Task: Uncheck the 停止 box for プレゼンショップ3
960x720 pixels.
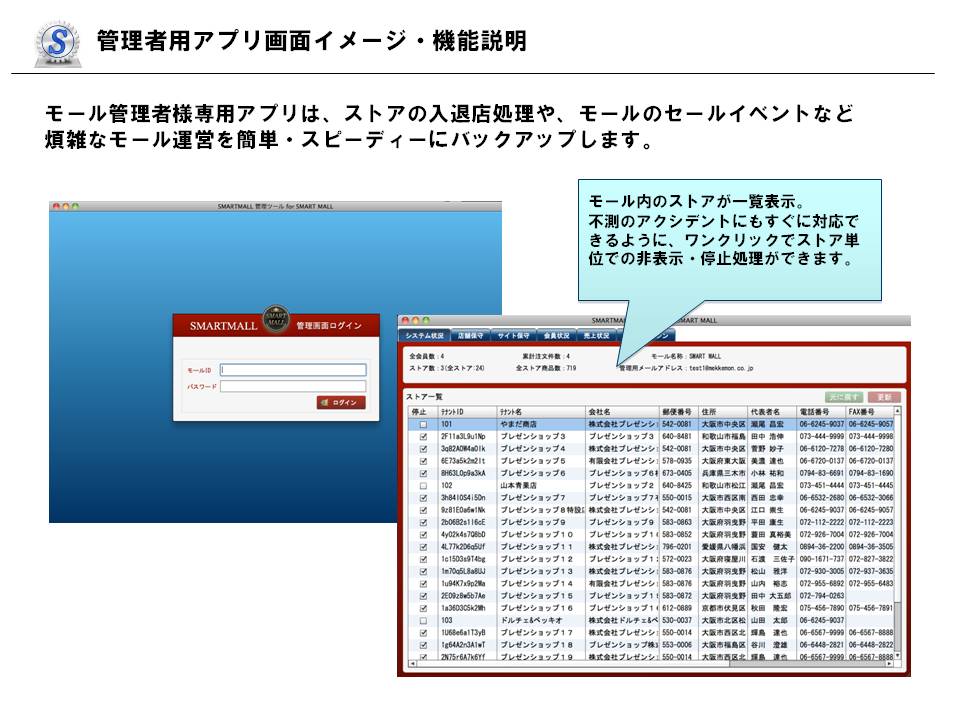Action: 423,437
